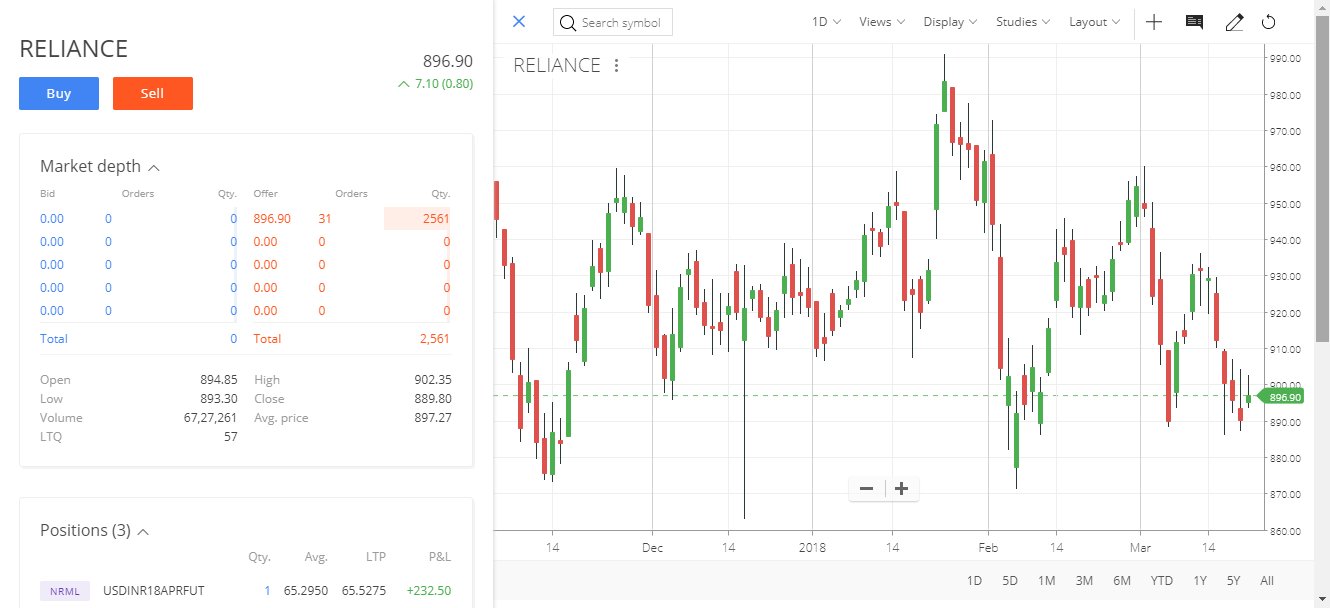Viewport: 1330px width, 608px height.
Task: Select the 5Y range
Action: [x=1234, y=581]
